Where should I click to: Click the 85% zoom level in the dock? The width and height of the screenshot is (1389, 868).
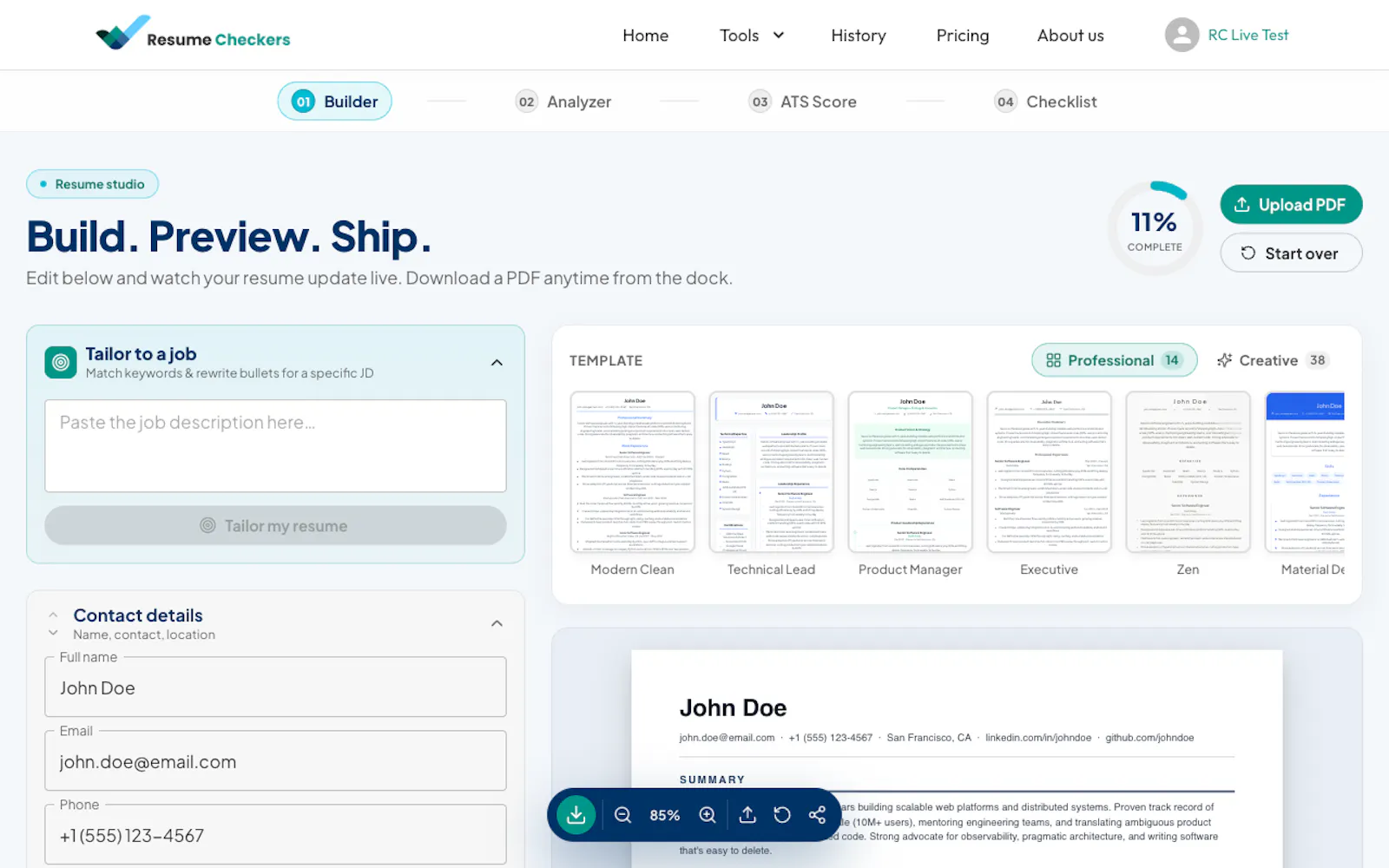click(x=665, y=815)
